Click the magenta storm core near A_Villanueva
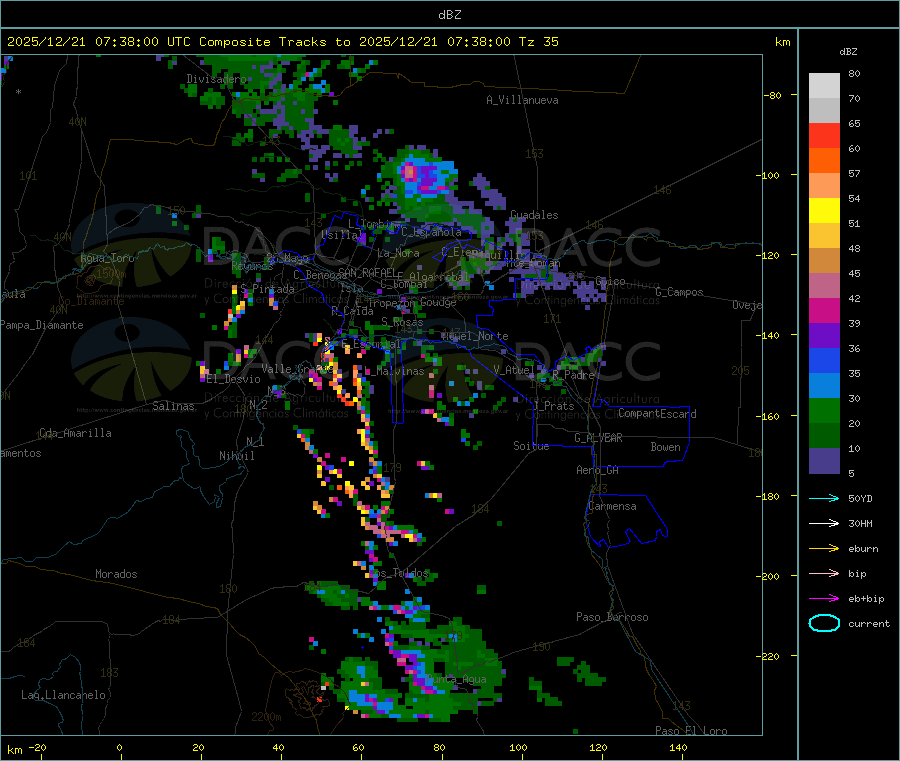 click(410, 171)
